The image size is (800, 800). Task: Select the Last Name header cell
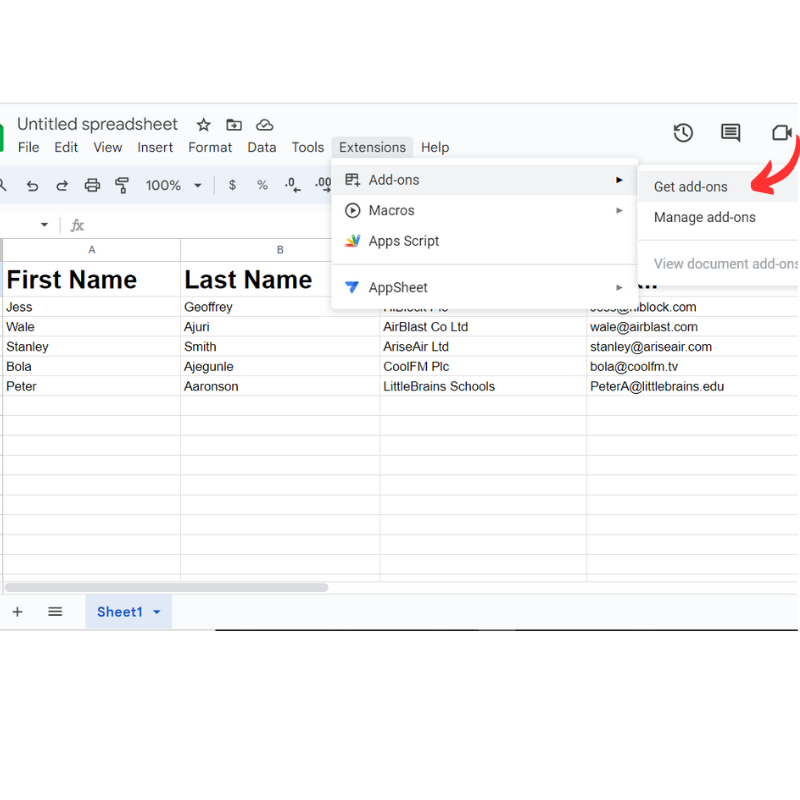pyautogui.click(x=256, y=280)
